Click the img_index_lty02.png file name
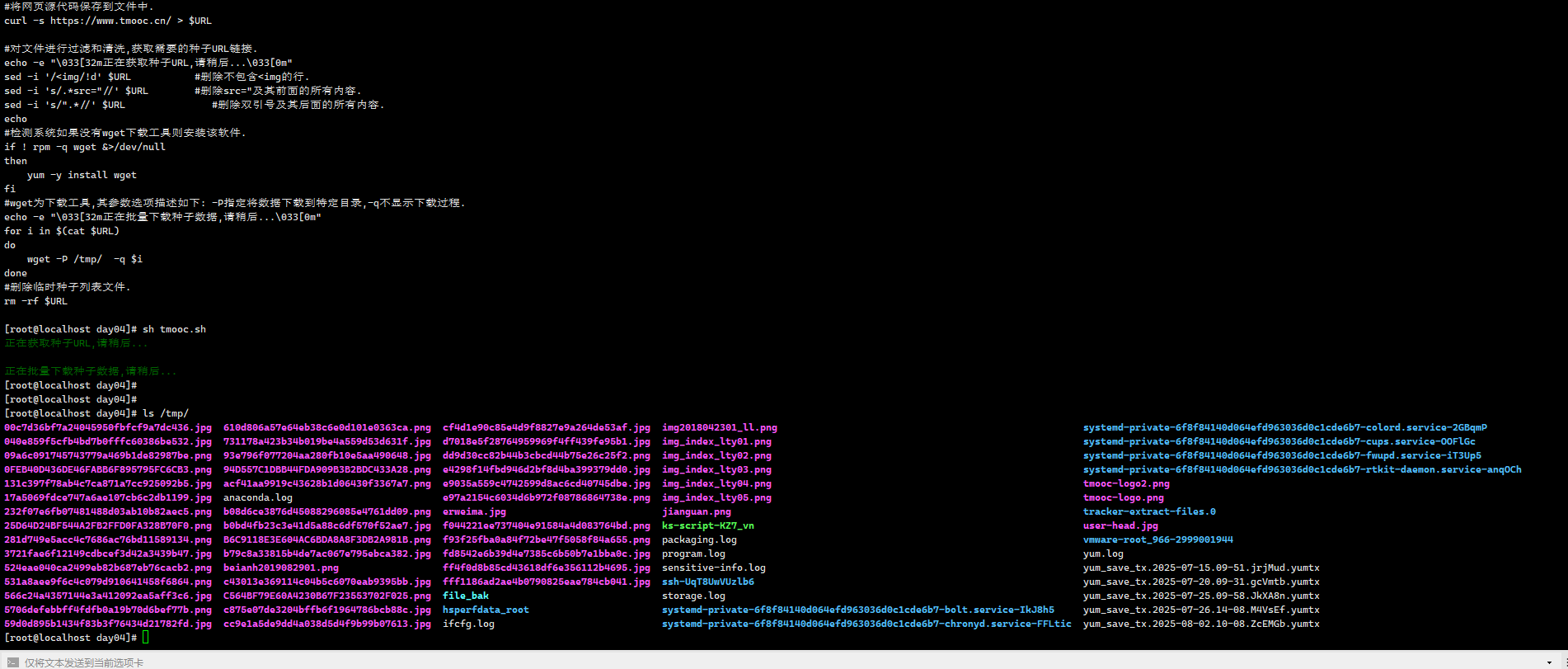This screenshot has height=669, width=1568. (x=716, y=455)
